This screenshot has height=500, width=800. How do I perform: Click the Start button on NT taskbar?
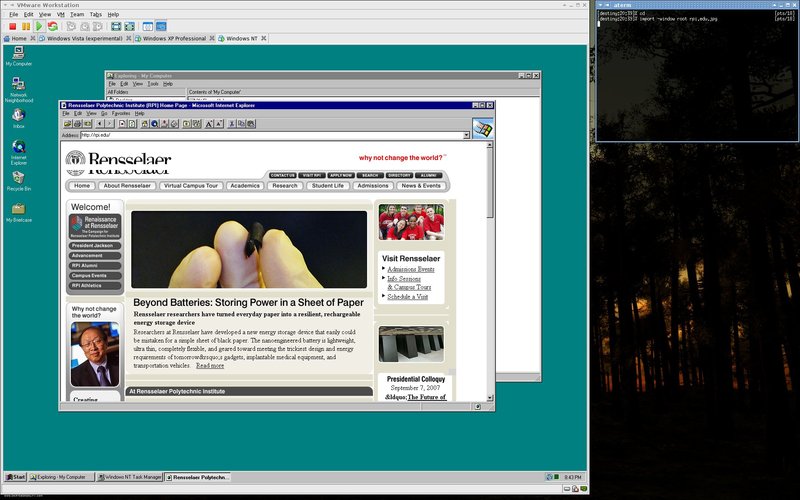click(x=15, y=477)
